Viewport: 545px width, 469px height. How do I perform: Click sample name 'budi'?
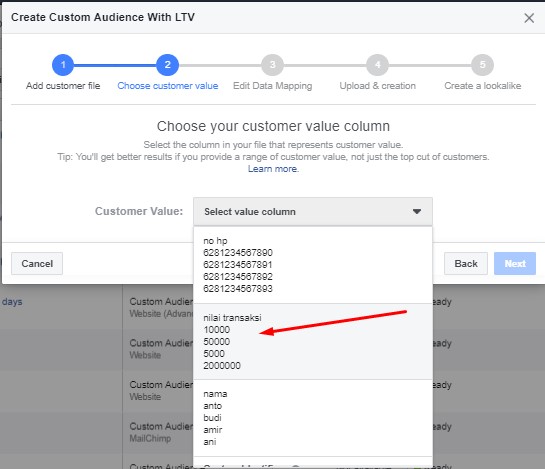click(212, 418)
